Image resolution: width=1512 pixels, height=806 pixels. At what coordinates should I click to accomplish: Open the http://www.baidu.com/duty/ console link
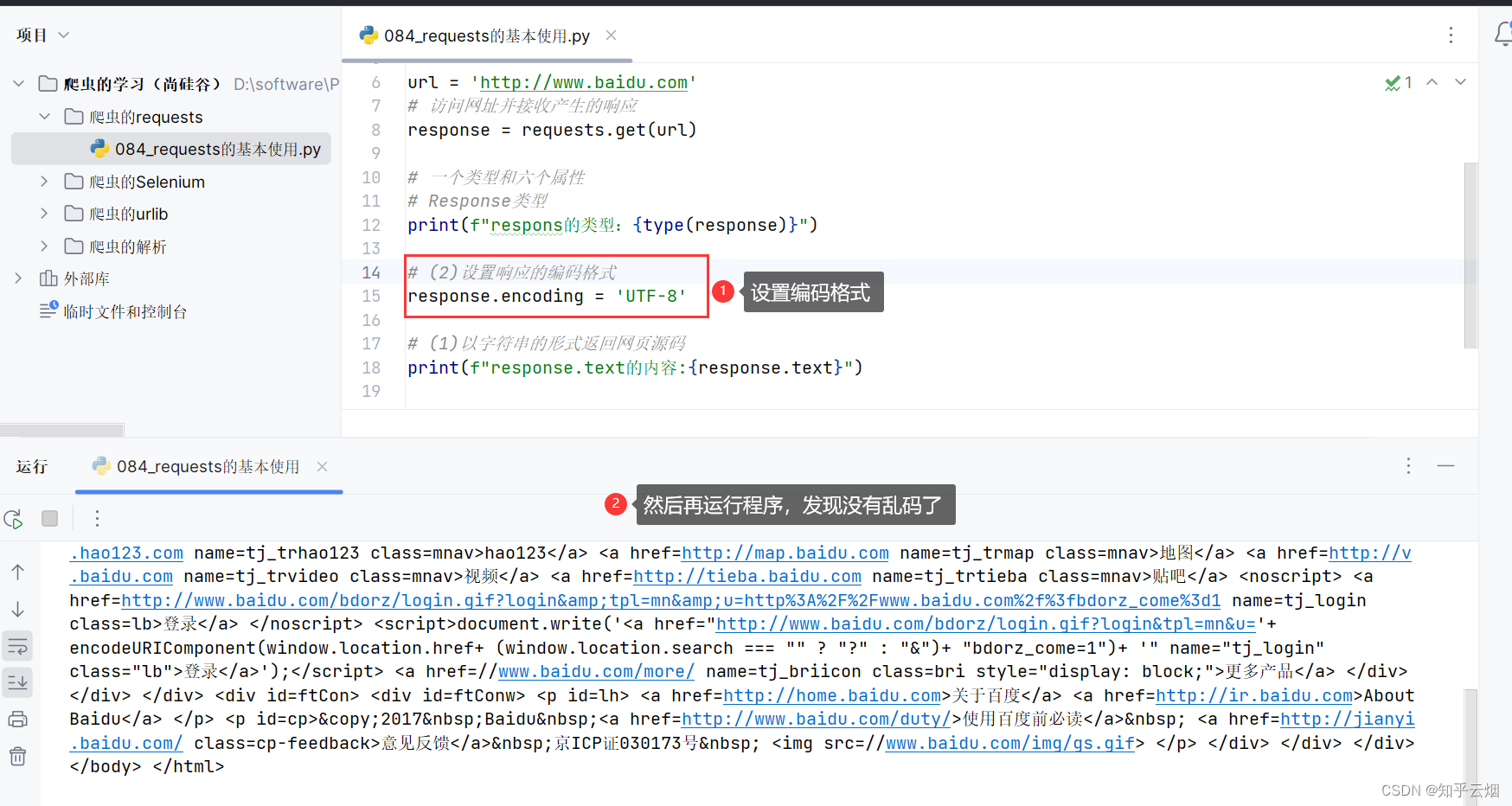click(x=817, y=719)
